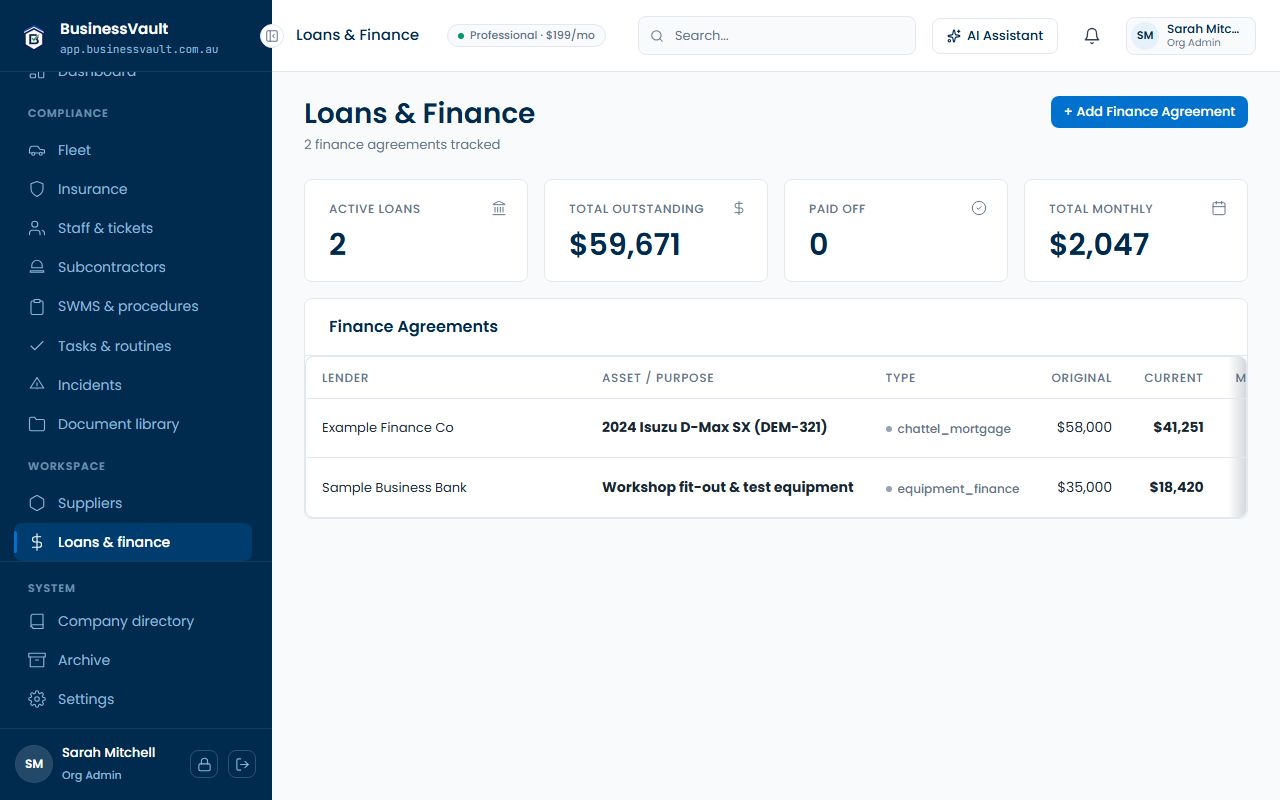Open Settings in the sidebar

coord(132,699)
